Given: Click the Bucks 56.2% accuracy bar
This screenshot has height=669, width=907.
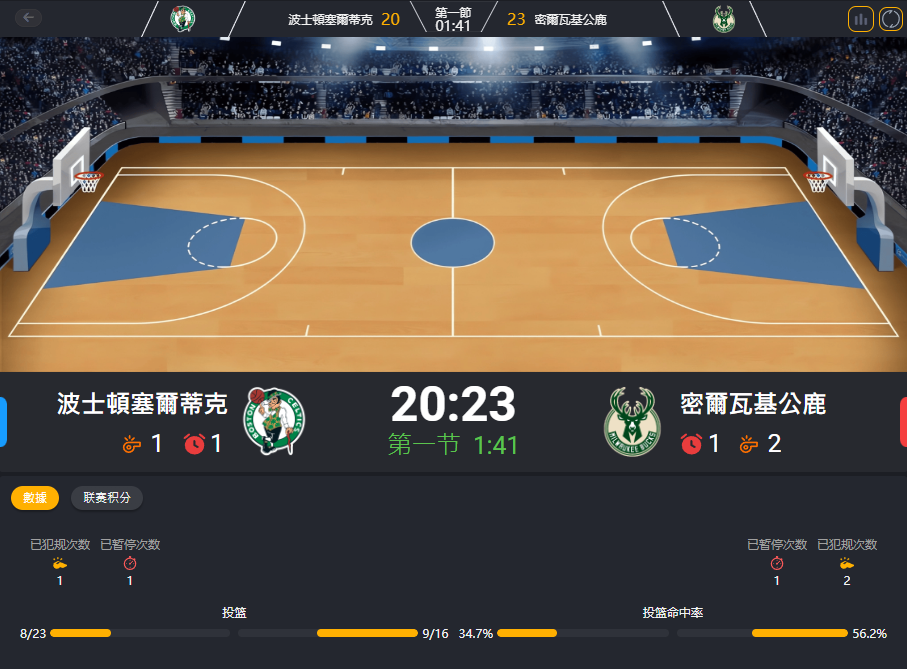Looking at the screenshot, I should click(762, 633).
